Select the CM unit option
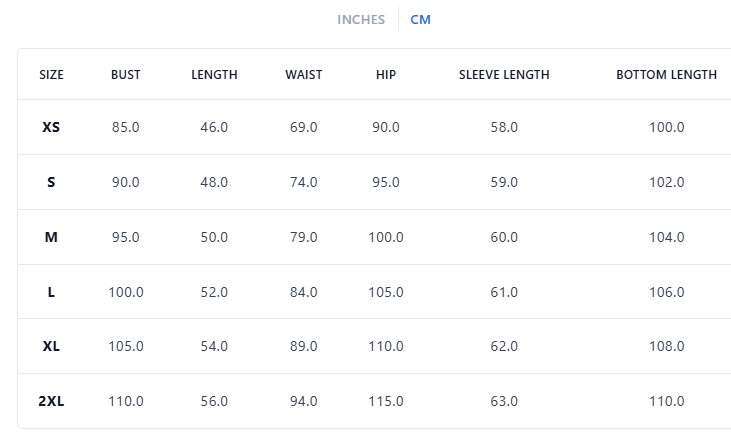 (420, 20)
